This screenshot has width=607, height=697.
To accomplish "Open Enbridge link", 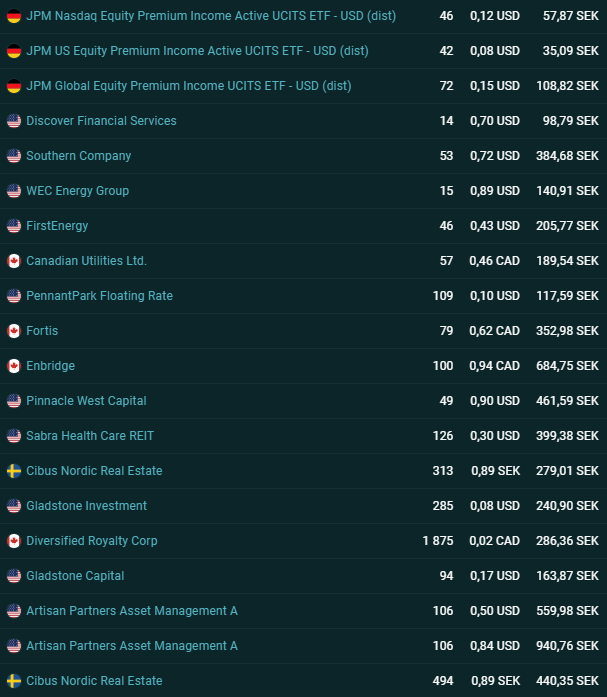I will (51, 366).
